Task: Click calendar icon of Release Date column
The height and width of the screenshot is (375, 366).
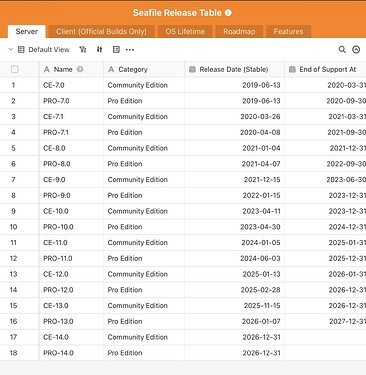Action: click(x=192, y=69)
